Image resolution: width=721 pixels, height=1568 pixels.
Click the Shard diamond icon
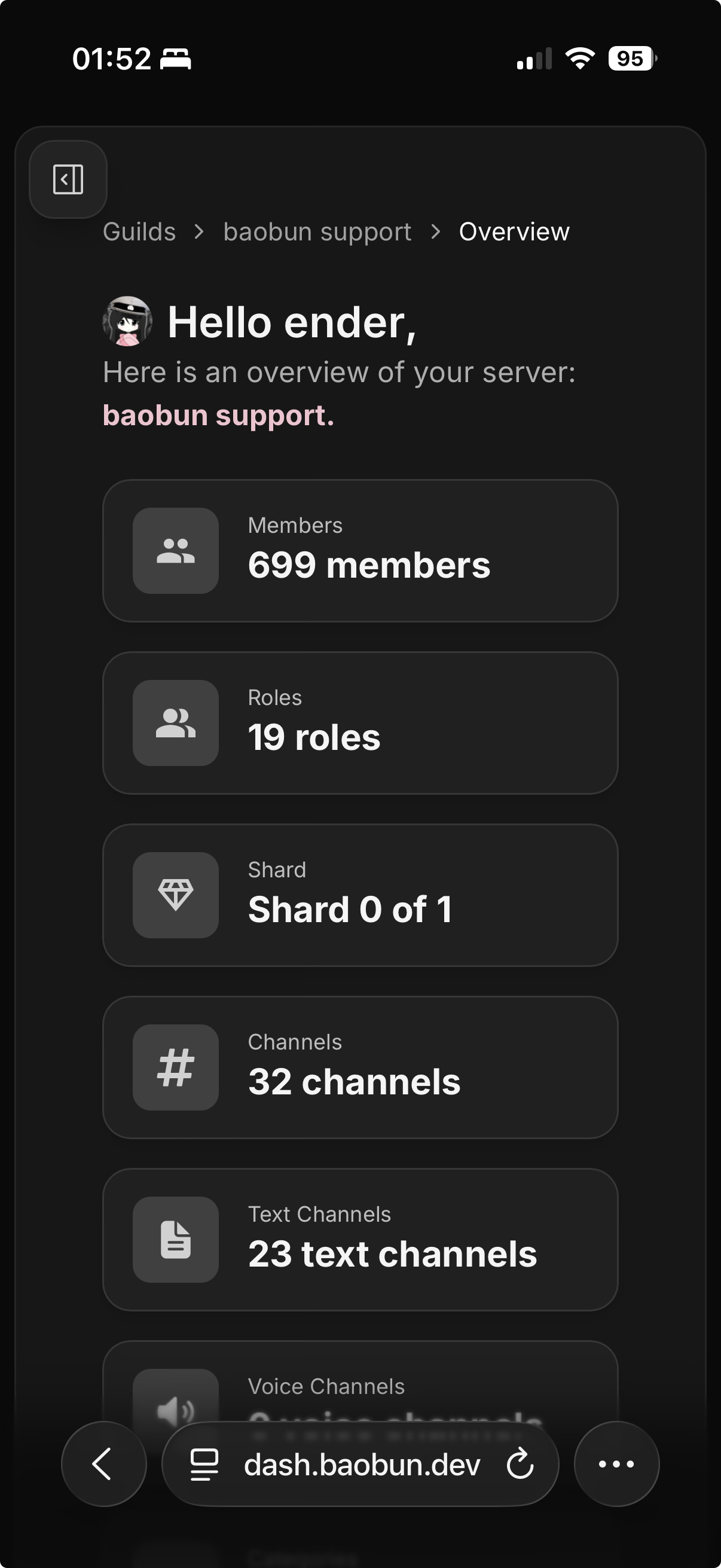click(176, 895)
